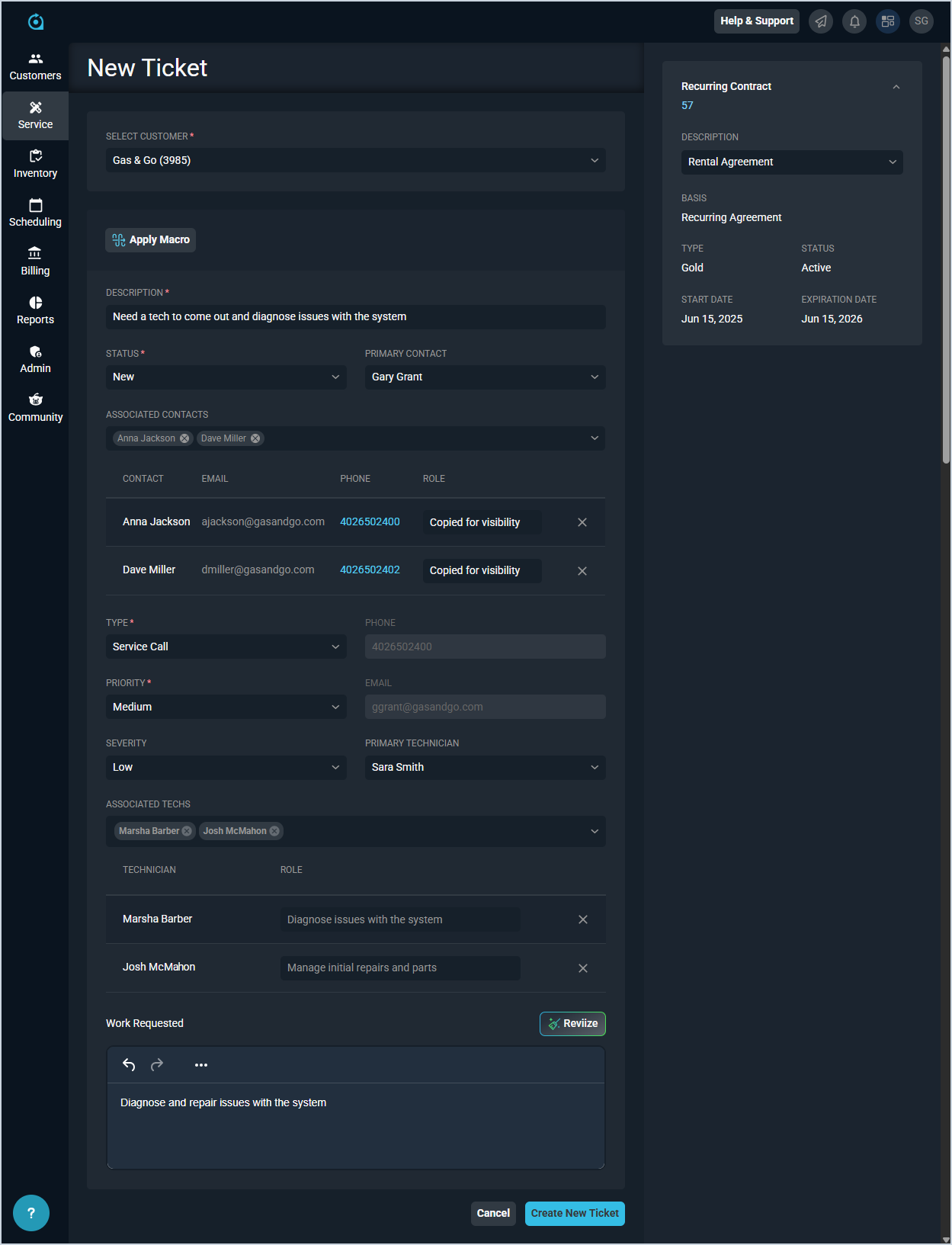This screenshot has height=1245, width=952.
Task: Open more options ellipsis in editor toolbar
Action: pos(201,1065)
